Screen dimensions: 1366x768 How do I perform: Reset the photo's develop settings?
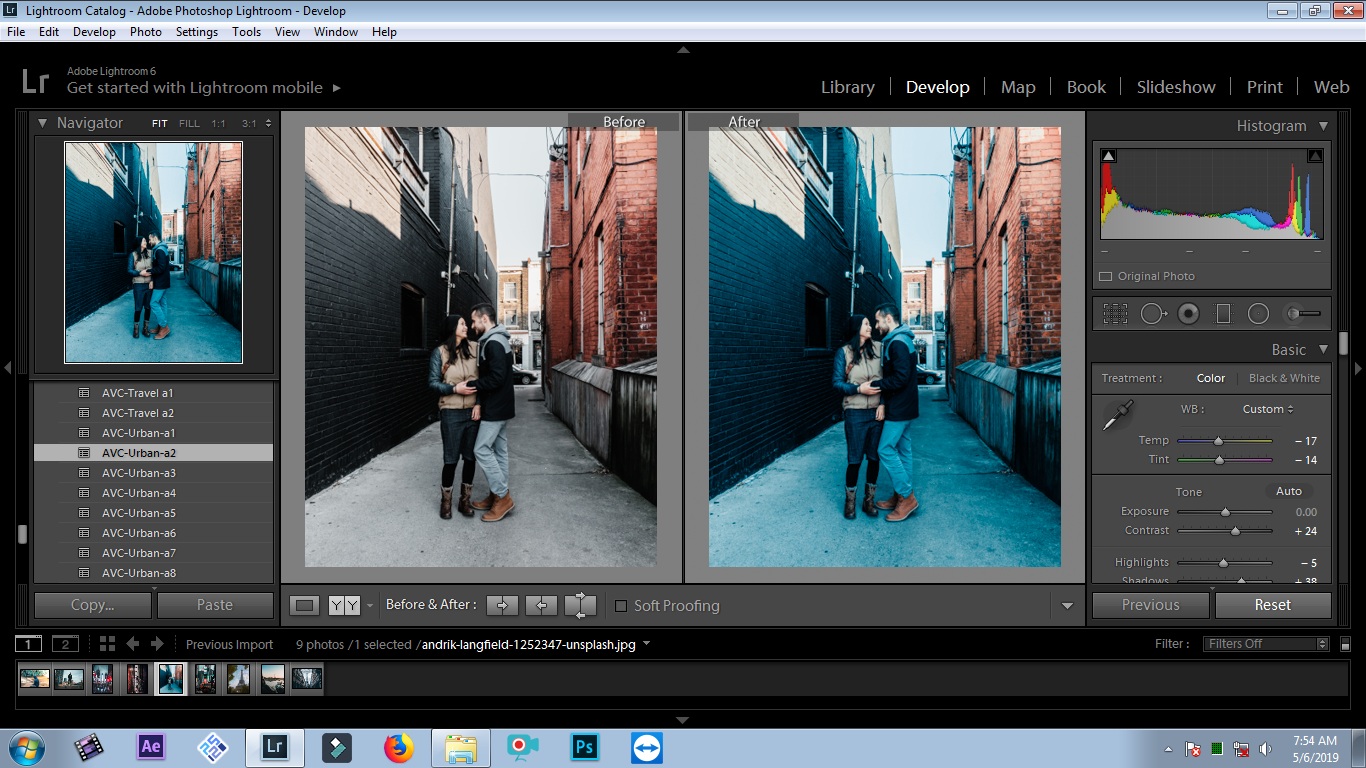1273,605
